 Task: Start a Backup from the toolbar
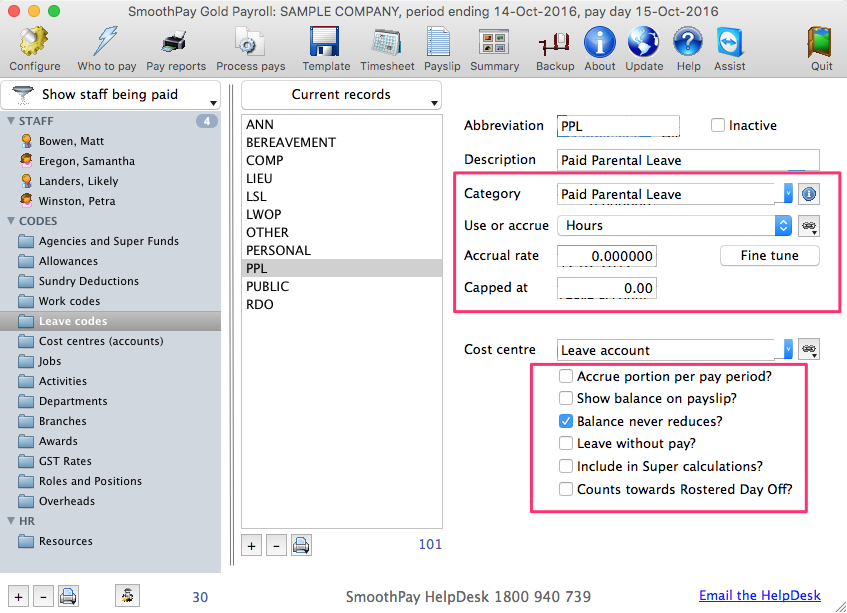point(555,49)
